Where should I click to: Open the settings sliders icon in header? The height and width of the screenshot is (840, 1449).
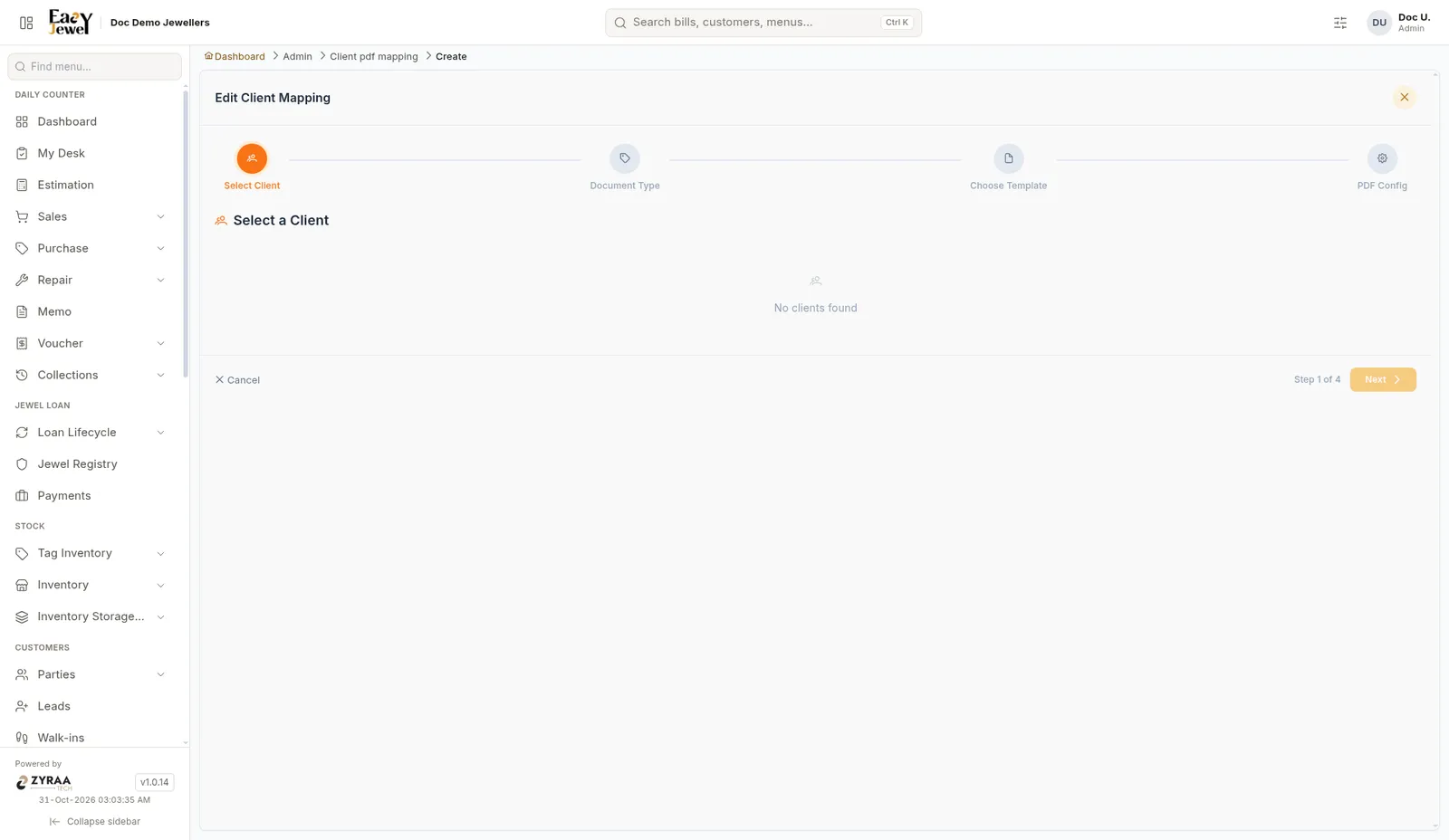(x=1340, y=23)
